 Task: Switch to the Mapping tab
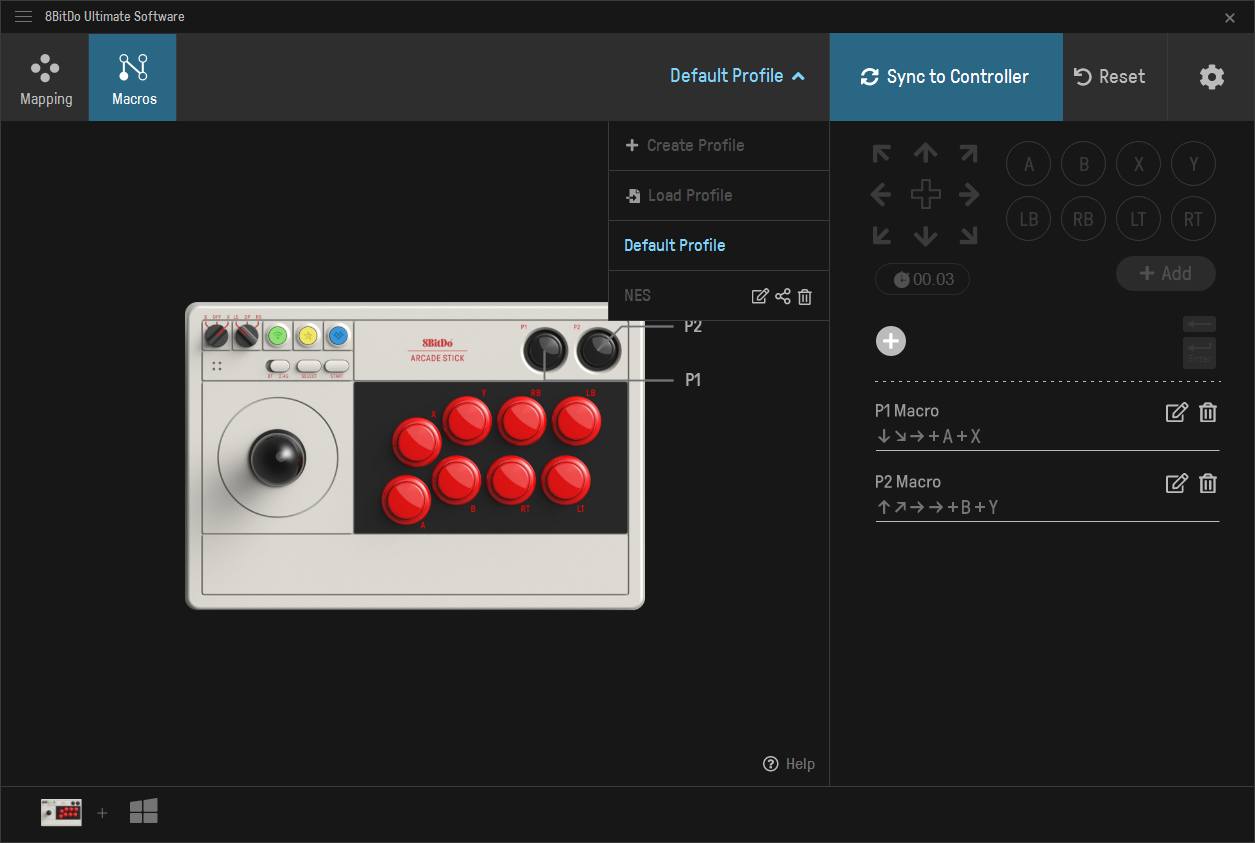pyautogui.click(x=45, y=78)
